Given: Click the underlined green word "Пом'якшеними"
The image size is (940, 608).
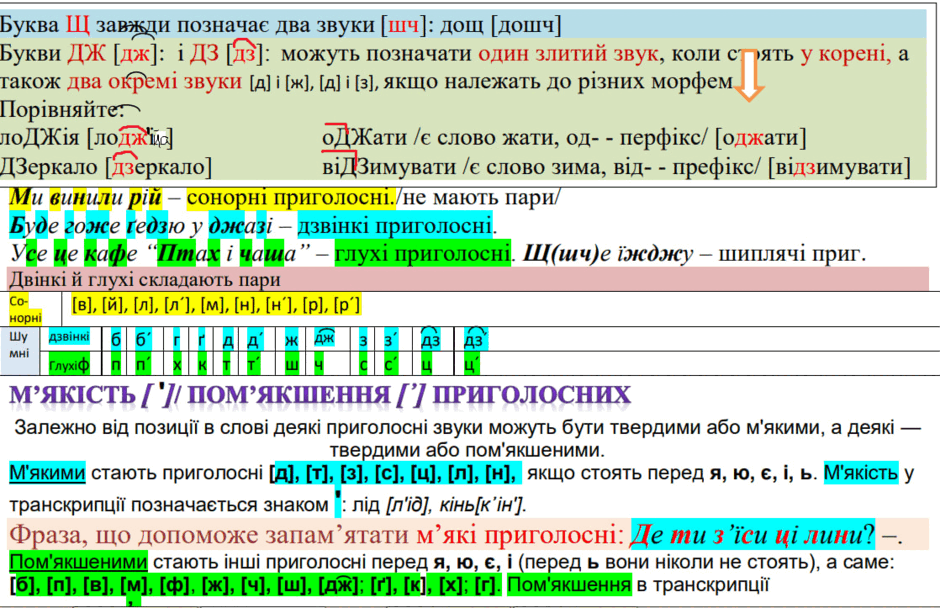Looking at the screenshot, I should pos(79,562).
